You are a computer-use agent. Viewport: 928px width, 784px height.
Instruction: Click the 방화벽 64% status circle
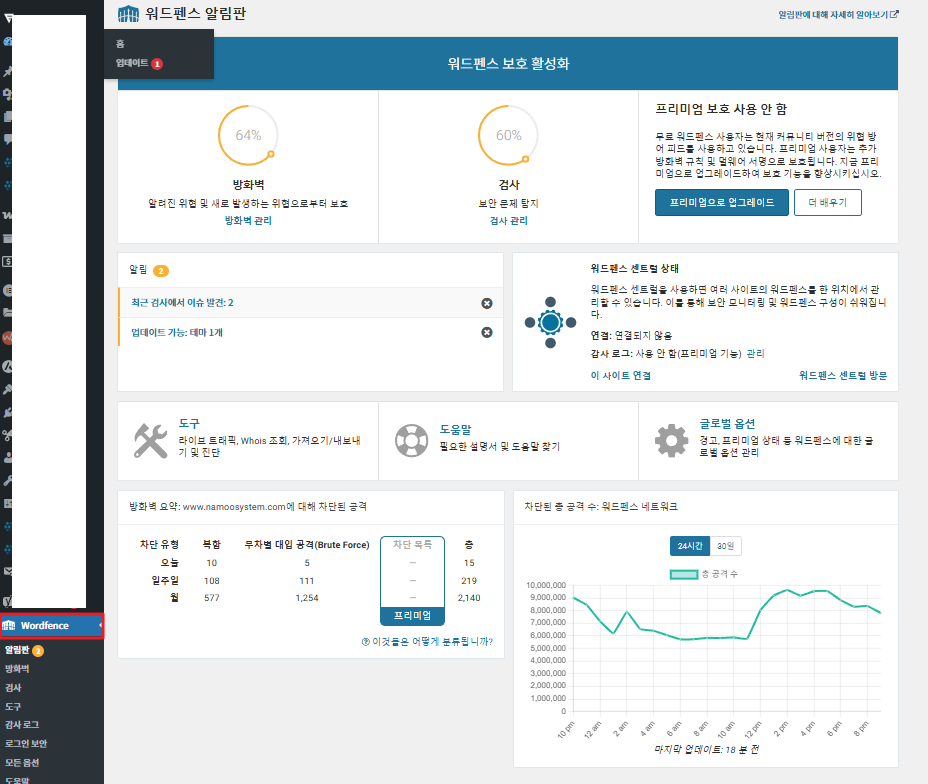click(248, 135)
